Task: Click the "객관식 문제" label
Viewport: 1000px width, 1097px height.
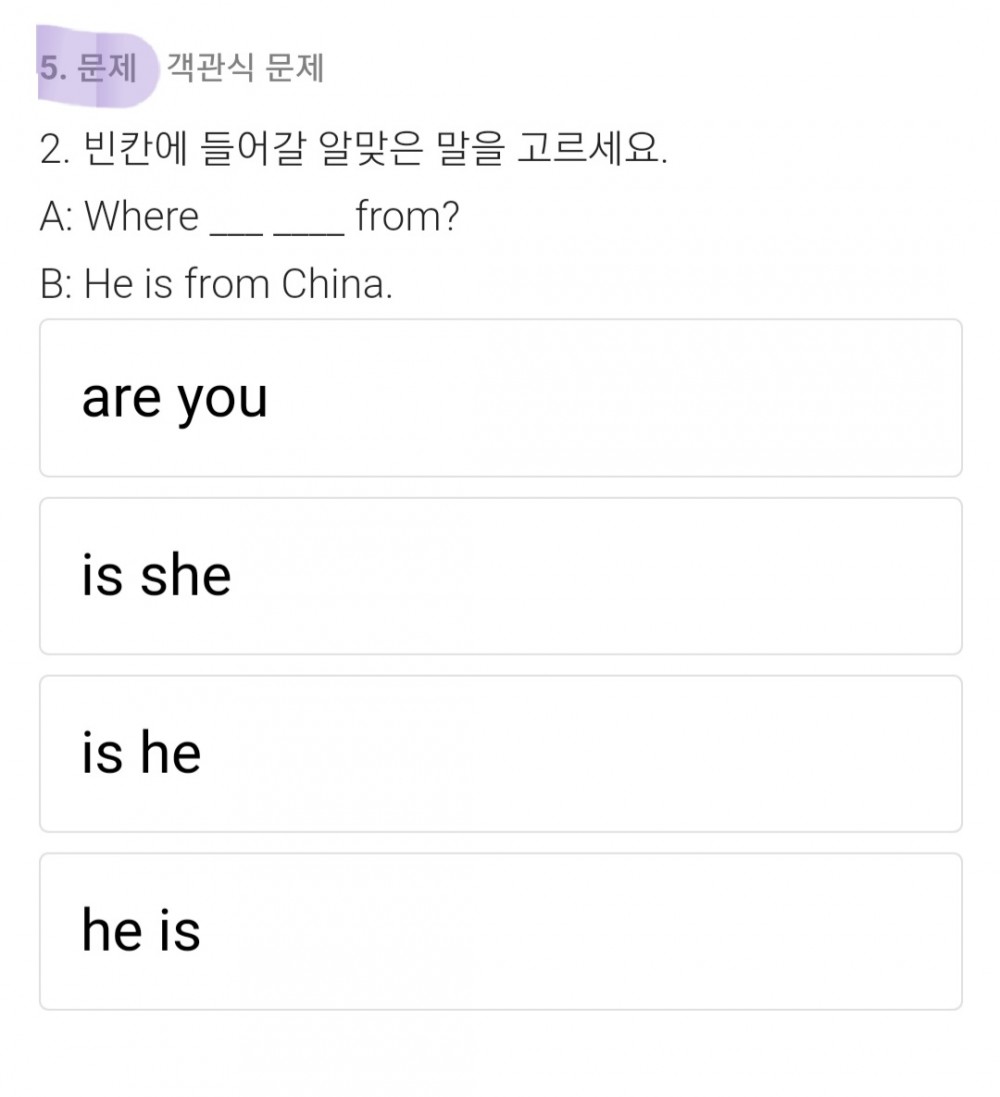Action: pyautogui.click(x=245, y=68)
